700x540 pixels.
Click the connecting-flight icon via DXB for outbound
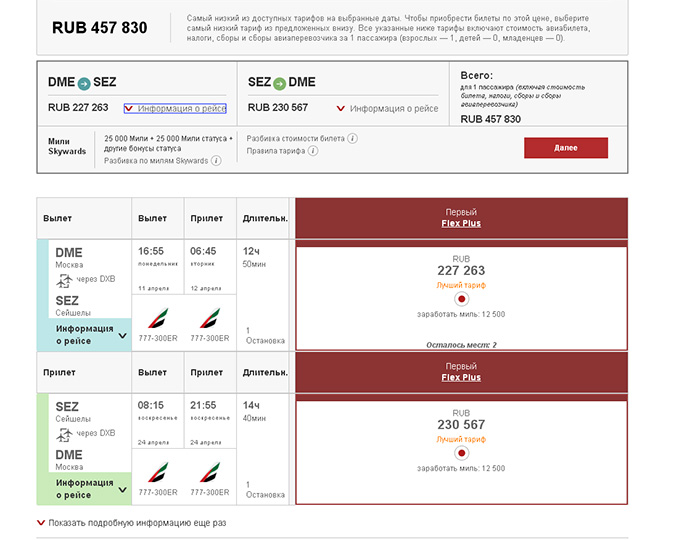64,281
